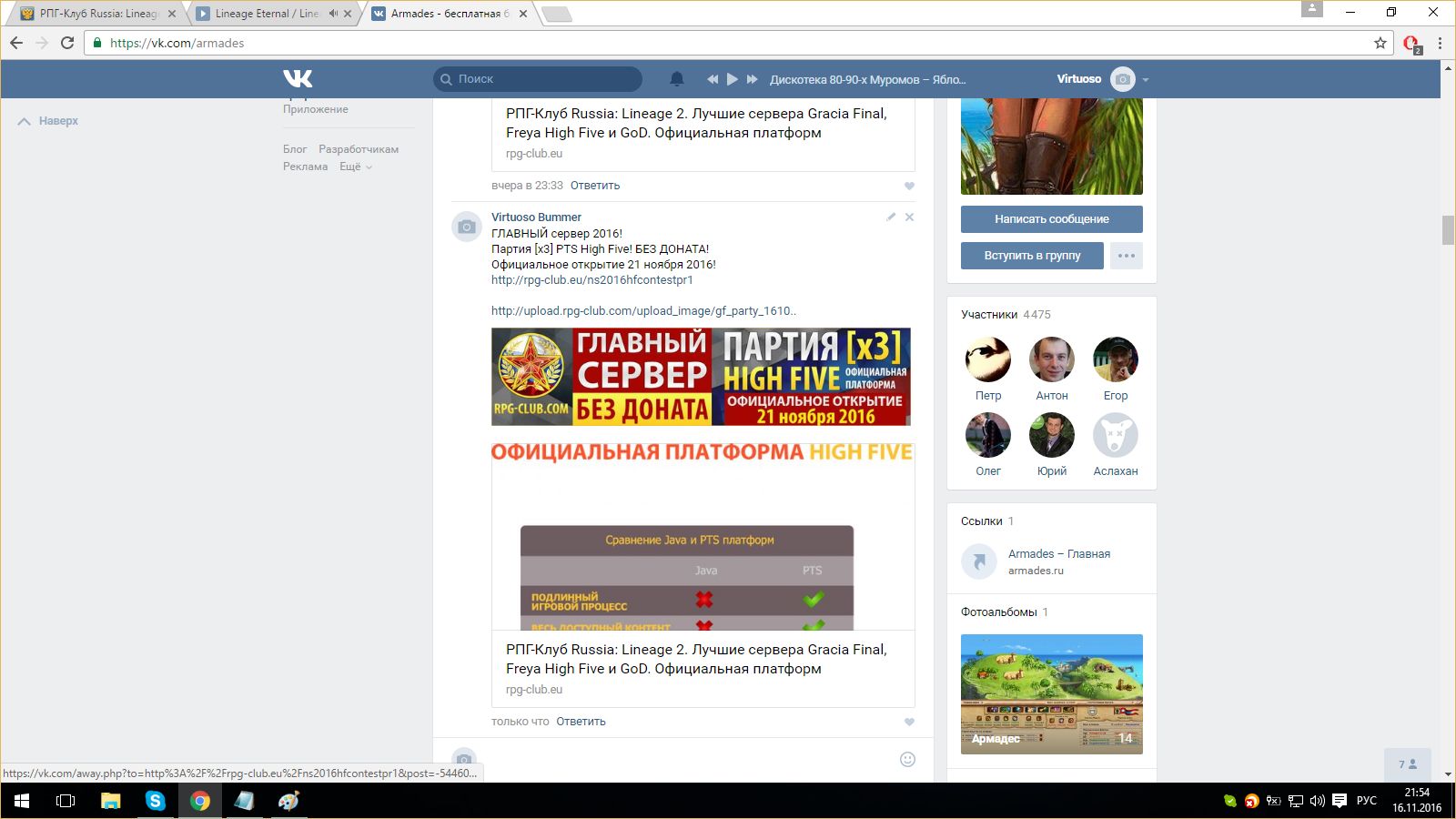
Task: Open Разработчикам footer link
Action: pos(359,149)
